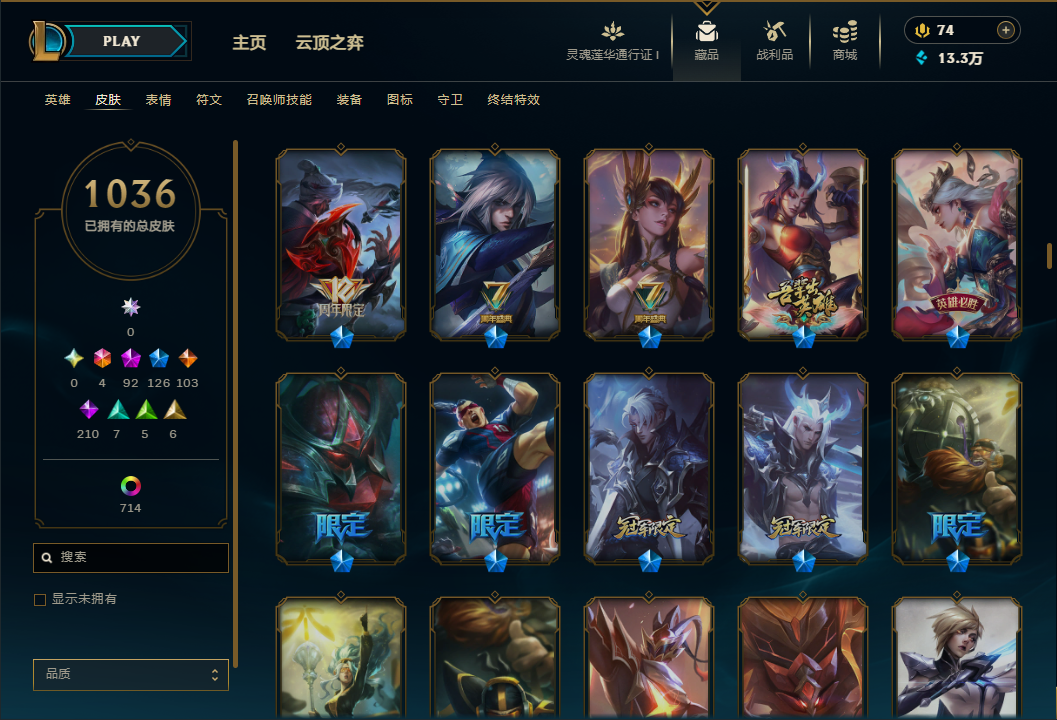1057x720 pixels.
Task: Open the 终结特效 tab
Action: 514,100
